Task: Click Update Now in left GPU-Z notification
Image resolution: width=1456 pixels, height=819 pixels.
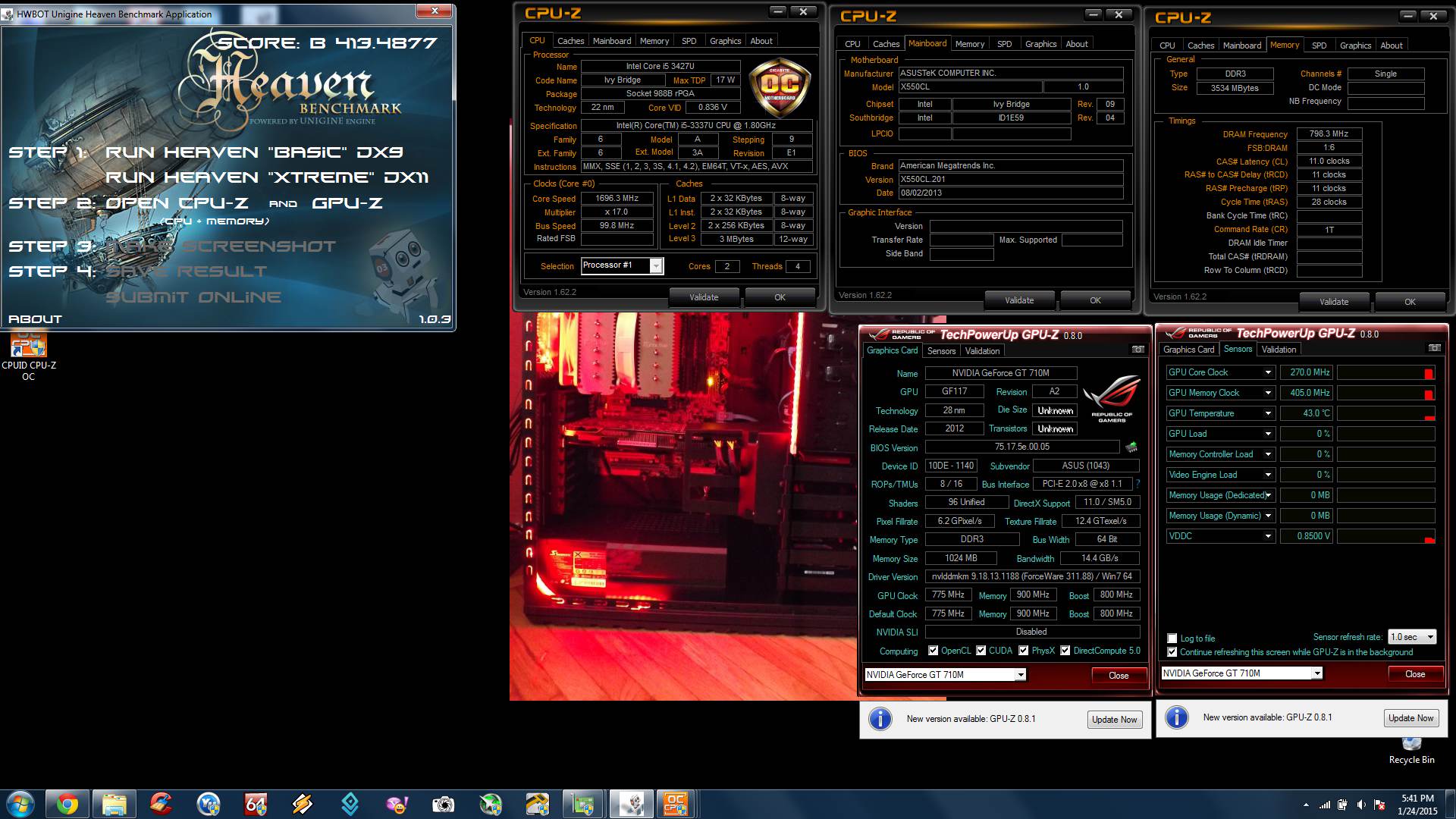Action: click(x=1114, y=720)
